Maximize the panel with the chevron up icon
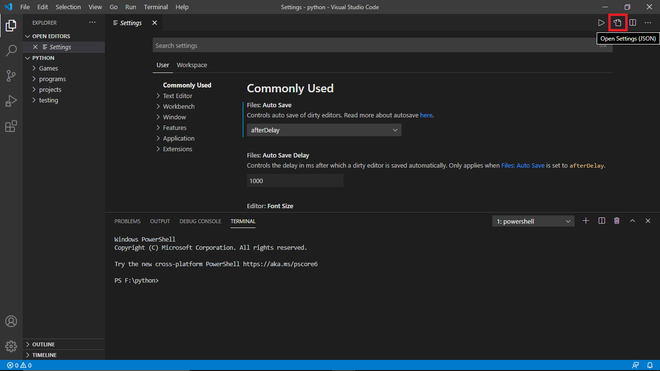Screen dimensions: 660x371 [x=632, y=221]
